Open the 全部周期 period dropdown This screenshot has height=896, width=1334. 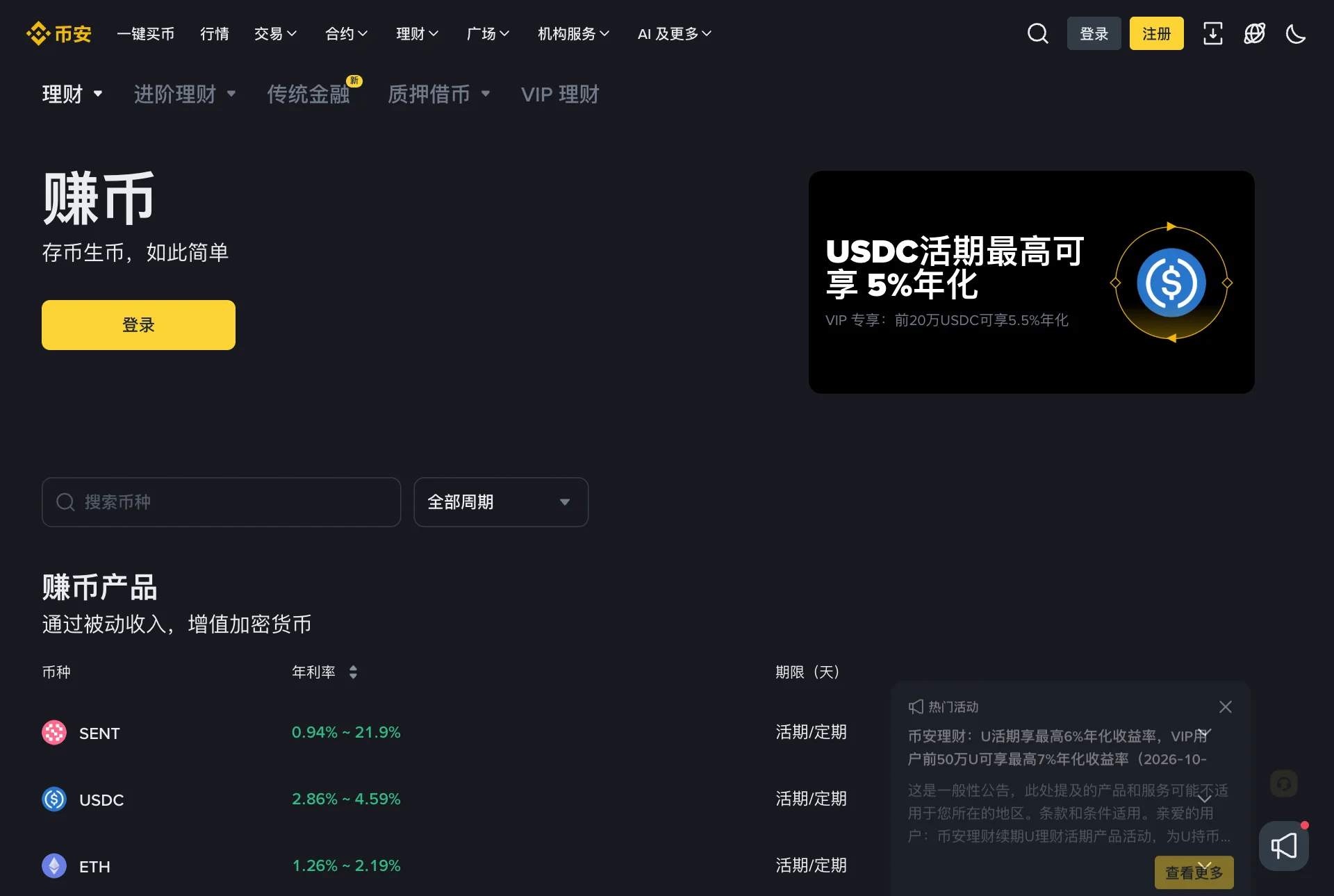(501, 502)
